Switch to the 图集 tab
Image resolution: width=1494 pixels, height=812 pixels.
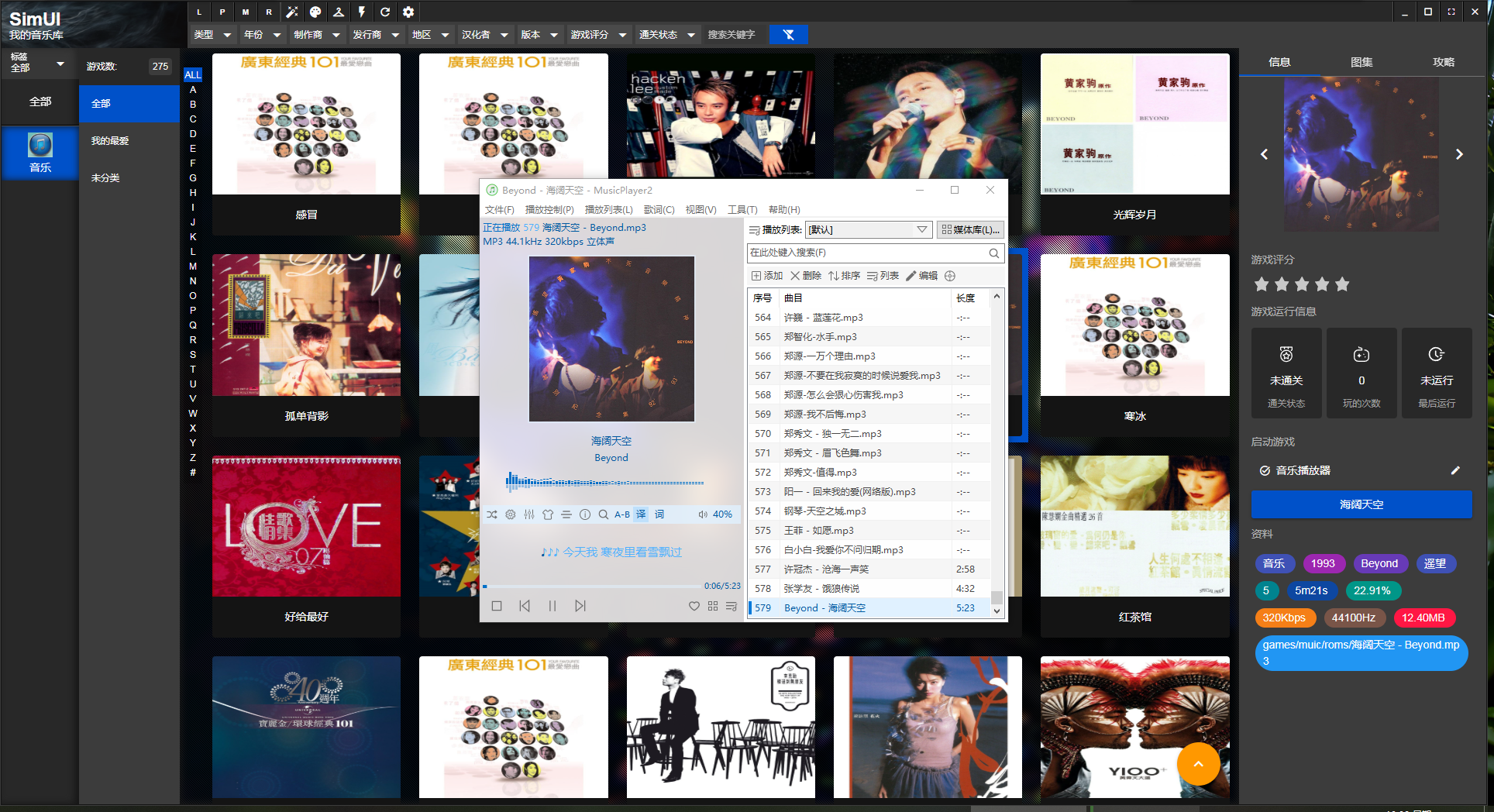[1361, 62]
